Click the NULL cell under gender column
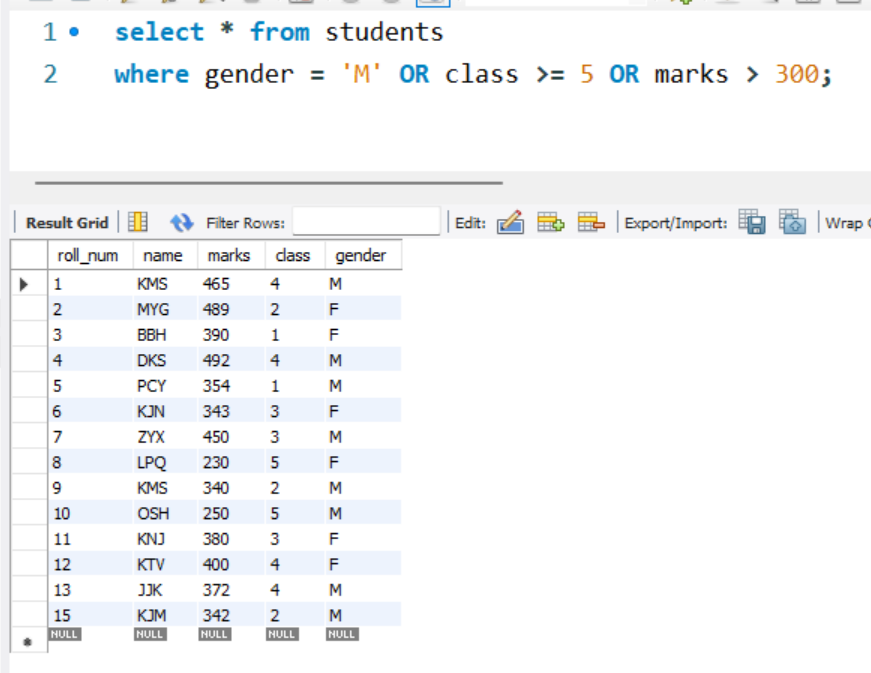This screenshot has height=673, width=871. point(342,634)
